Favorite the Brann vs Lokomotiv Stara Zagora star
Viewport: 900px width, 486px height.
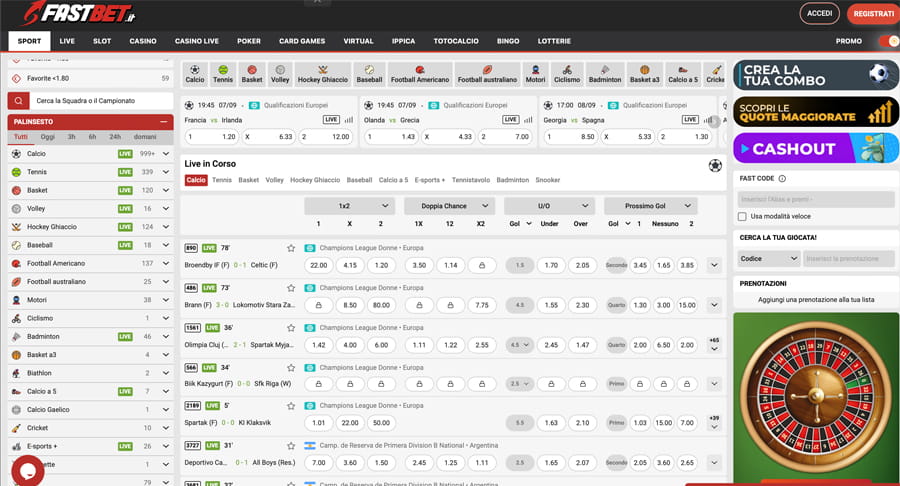(291, 288)
